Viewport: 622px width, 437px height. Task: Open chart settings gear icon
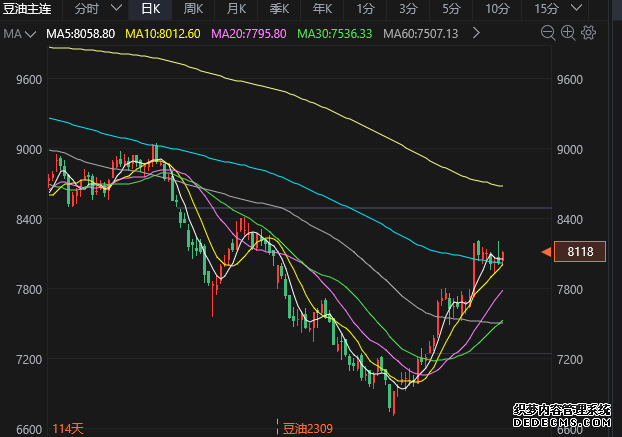coord(589,33)
